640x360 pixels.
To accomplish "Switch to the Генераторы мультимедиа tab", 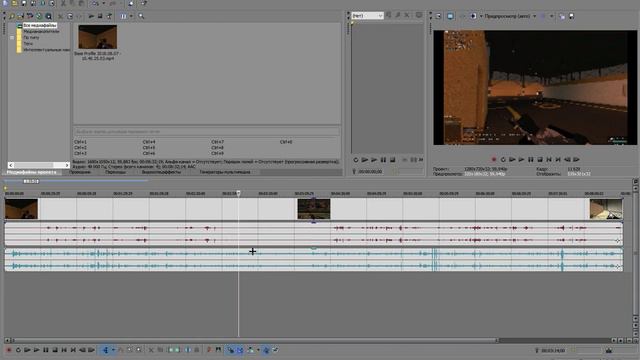I will (x=224, y=172).
